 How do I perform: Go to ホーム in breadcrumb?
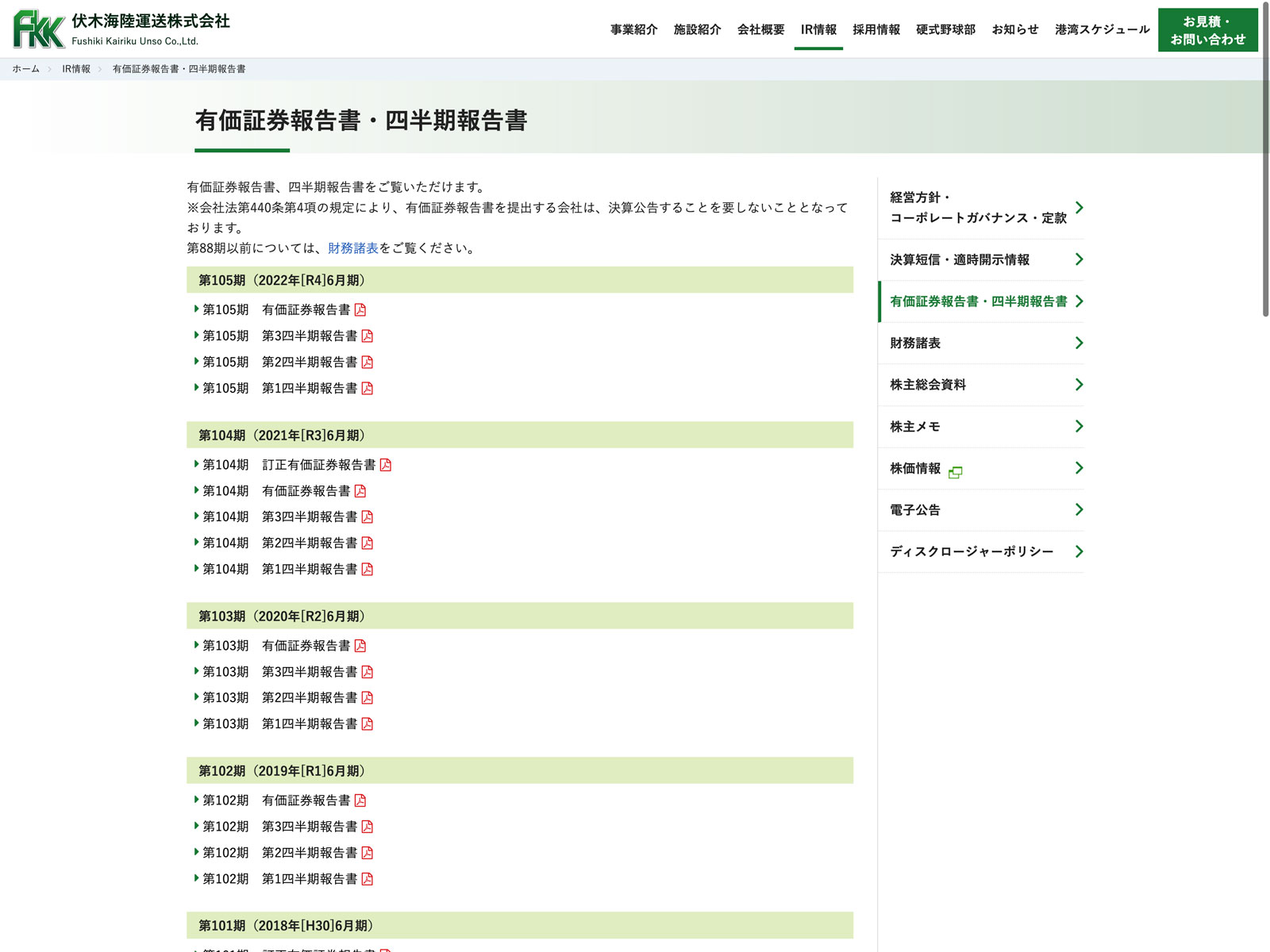coord(25,69)
